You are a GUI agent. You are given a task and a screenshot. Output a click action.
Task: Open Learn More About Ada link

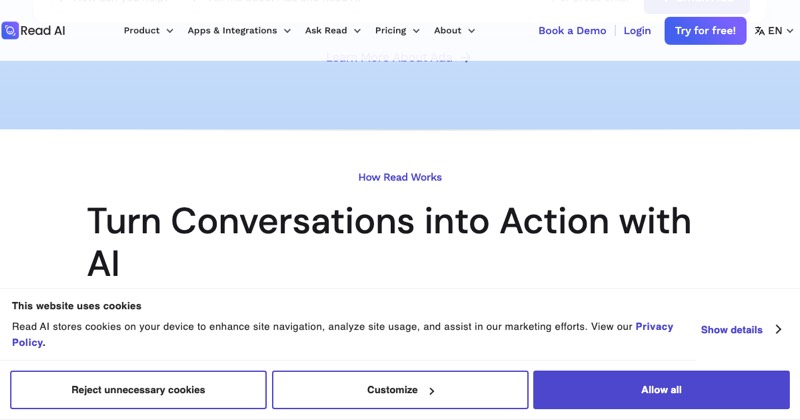398,57
